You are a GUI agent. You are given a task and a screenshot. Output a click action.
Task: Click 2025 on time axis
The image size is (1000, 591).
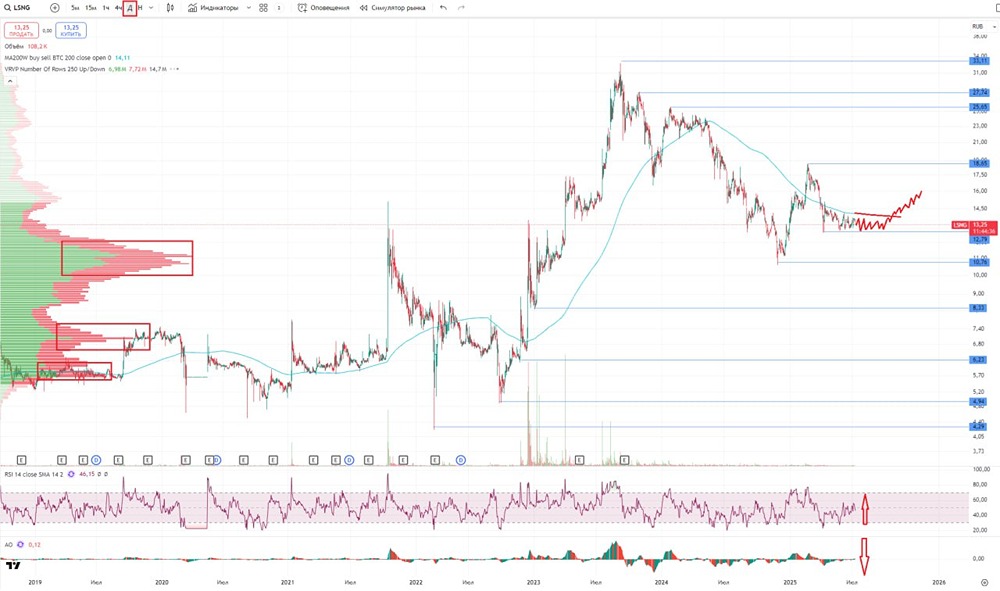(x=790, y=582)
